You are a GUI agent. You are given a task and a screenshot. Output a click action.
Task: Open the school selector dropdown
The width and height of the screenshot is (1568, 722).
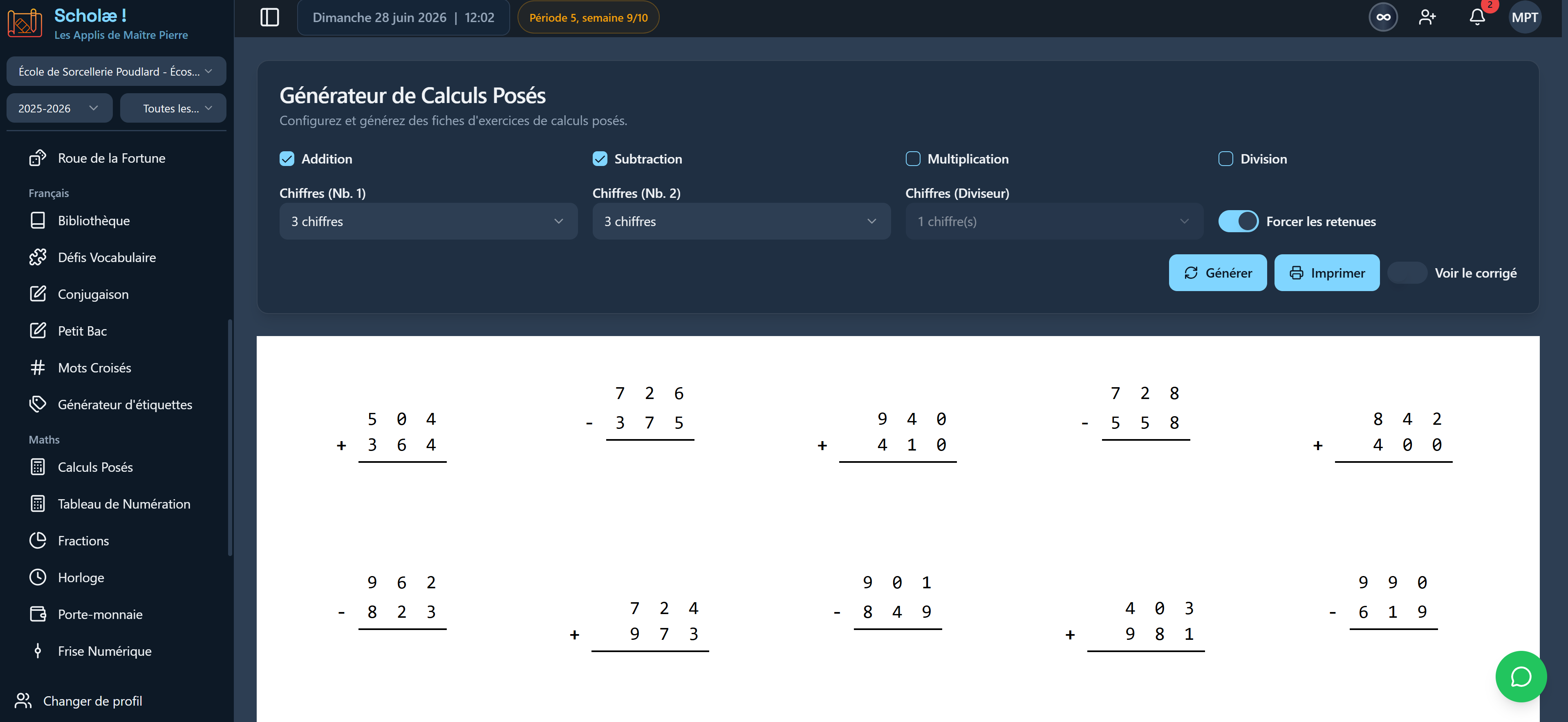(x=116, y=71)
